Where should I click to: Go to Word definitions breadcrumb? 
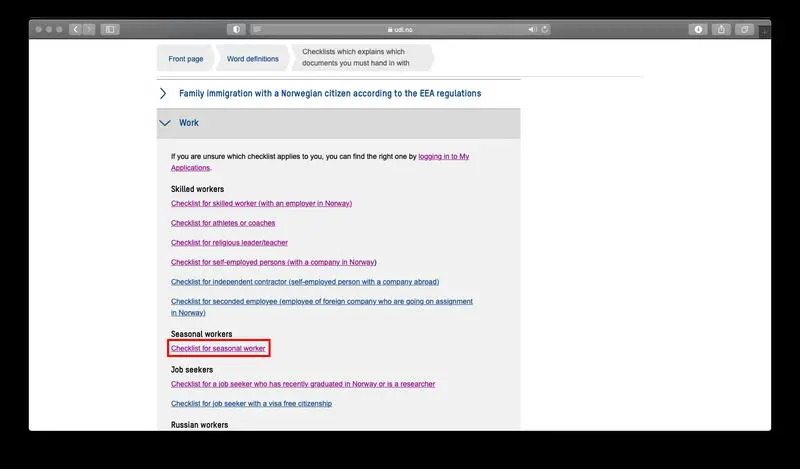(x=252, y=59)
